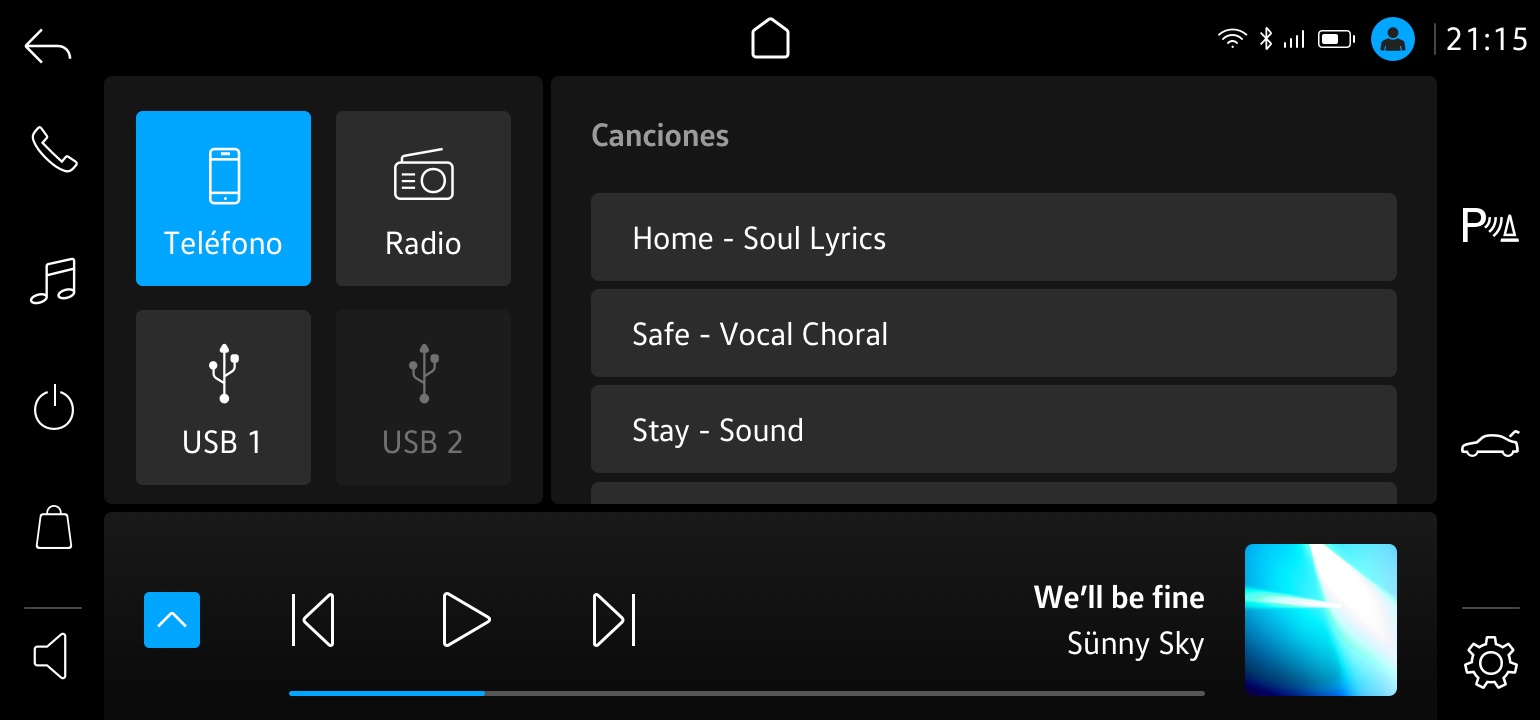Select Teléfono as media source

[x=223, y=198]
